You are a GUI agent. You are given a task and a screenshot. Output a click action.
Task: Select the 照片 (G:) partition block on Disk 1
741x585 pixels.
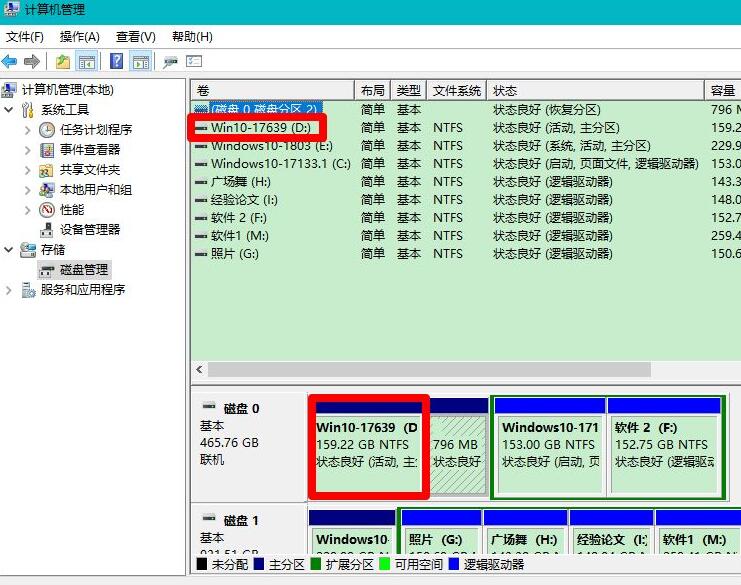tap(441, 532)
